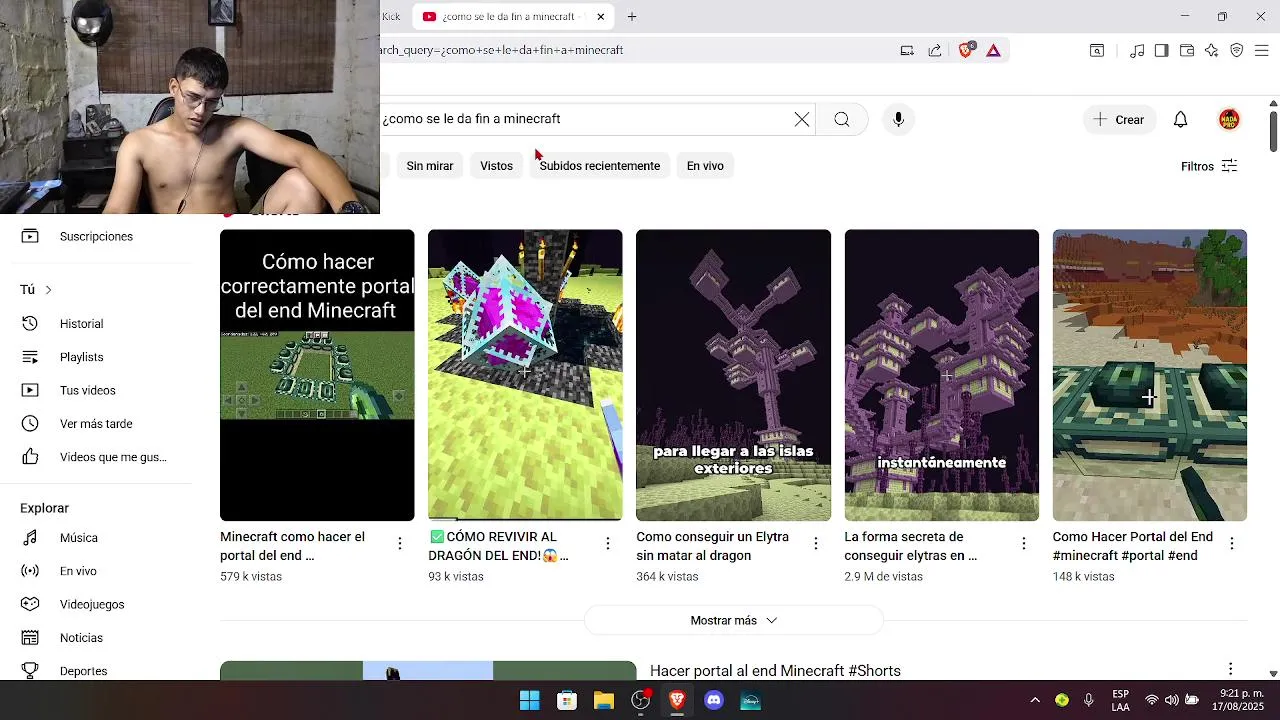Show hidden system tray icons chevron
1280x720 pixels.
pyautogui.click(x=1035, y=701)
